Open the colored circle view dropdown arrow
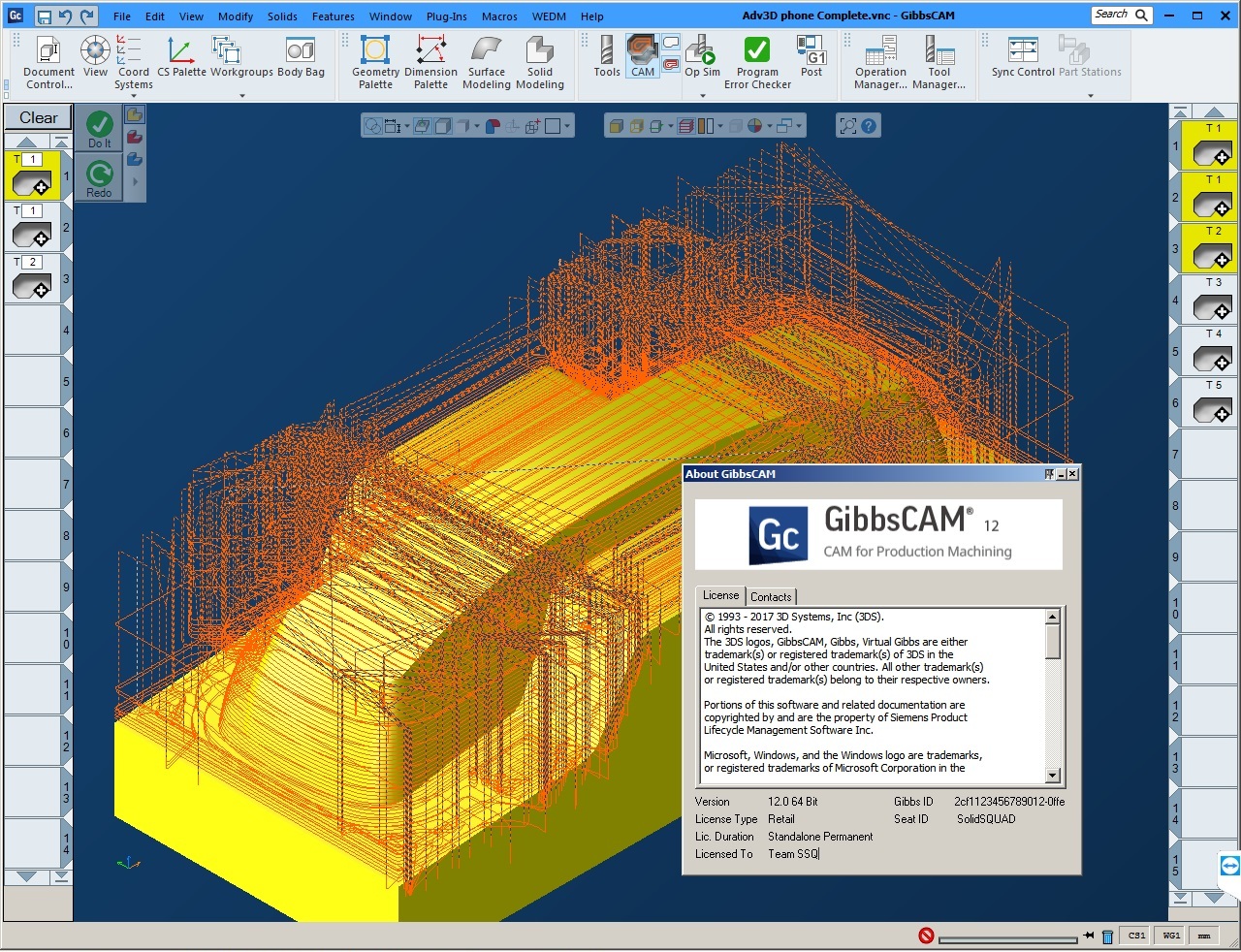The height and width of the screenshot is (952, 1241). tap(769, 126)
